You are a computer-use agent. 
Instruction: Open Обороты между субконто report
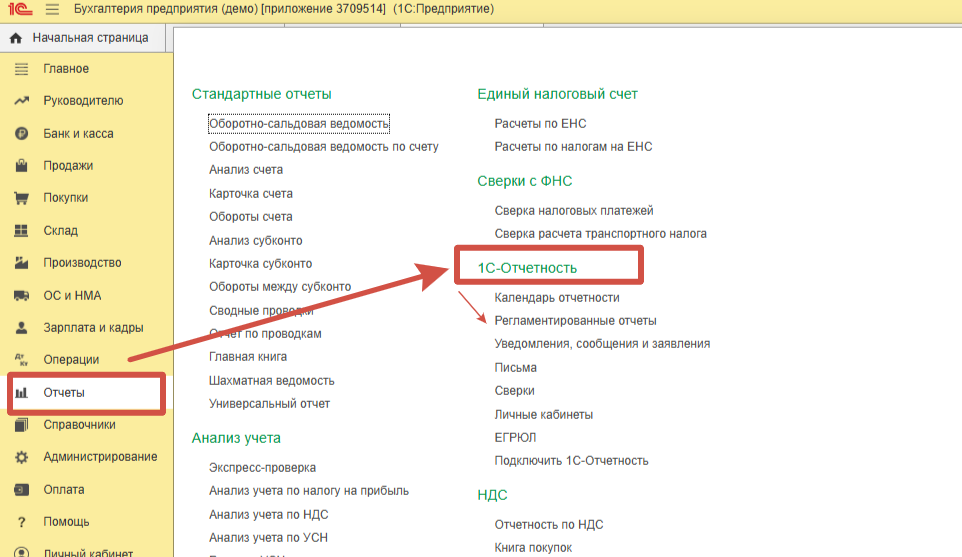(280, 287)
